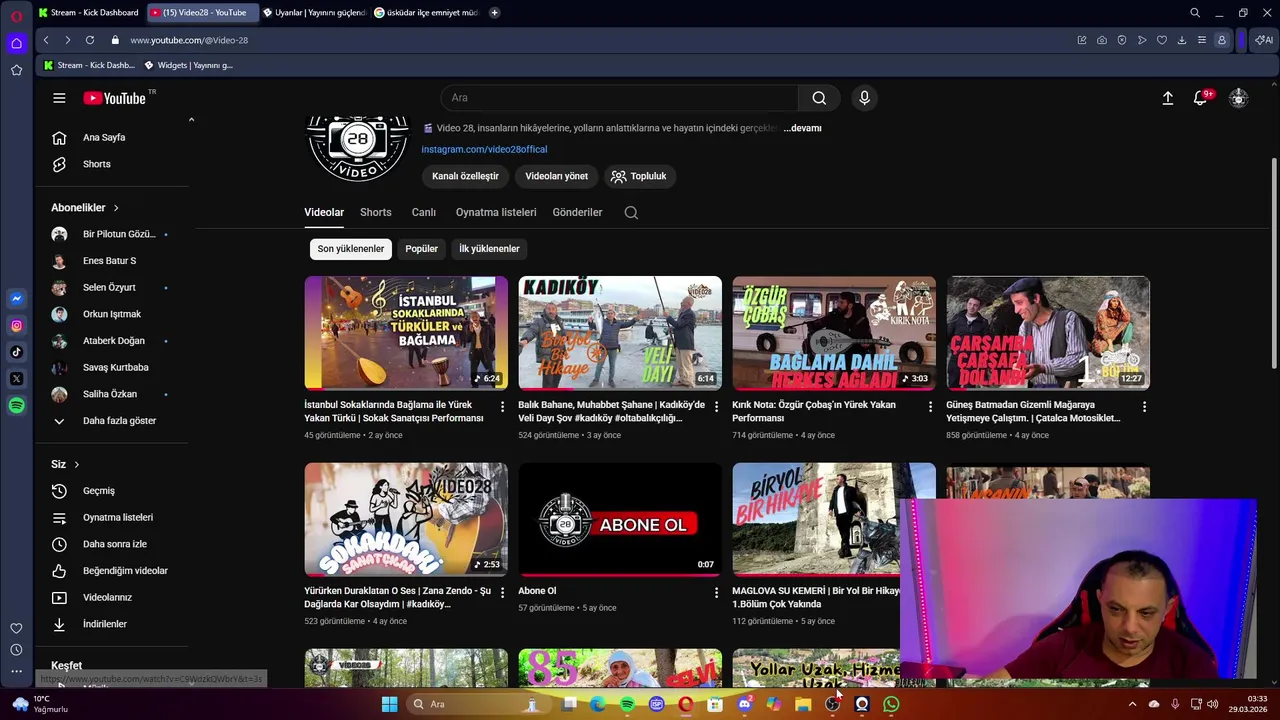Open Windows Start menu
1280x720 pixels.
pos(389,704)
